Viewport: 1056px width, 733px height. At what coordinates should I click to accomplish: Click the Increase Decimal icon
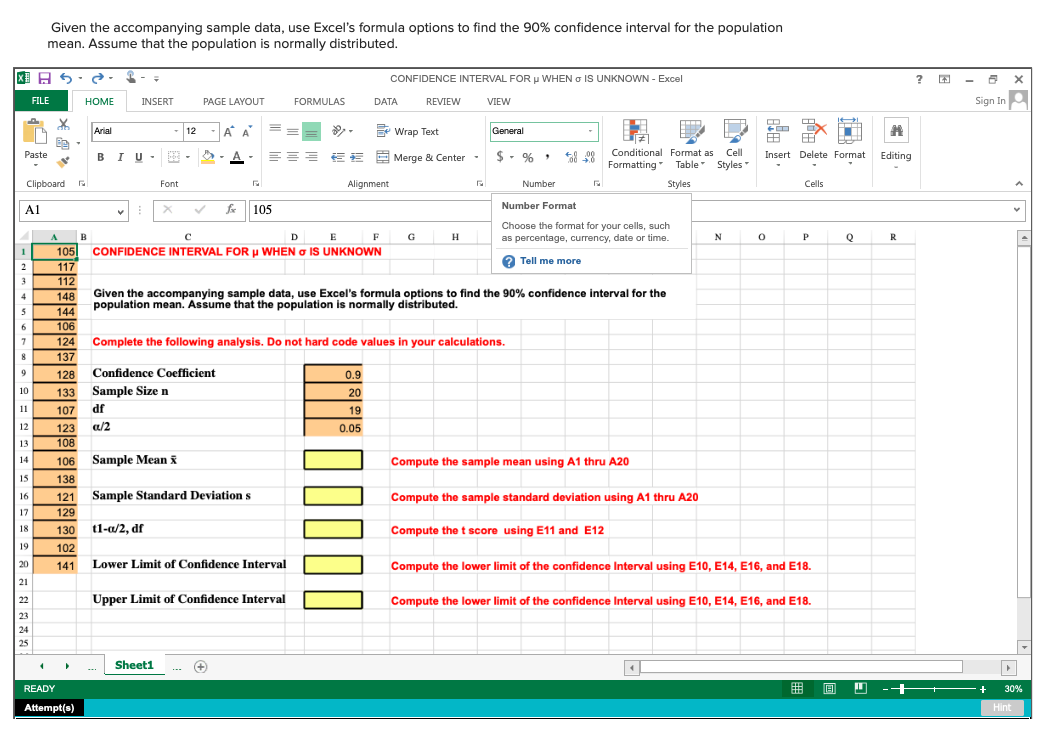[x=570, y=157]
